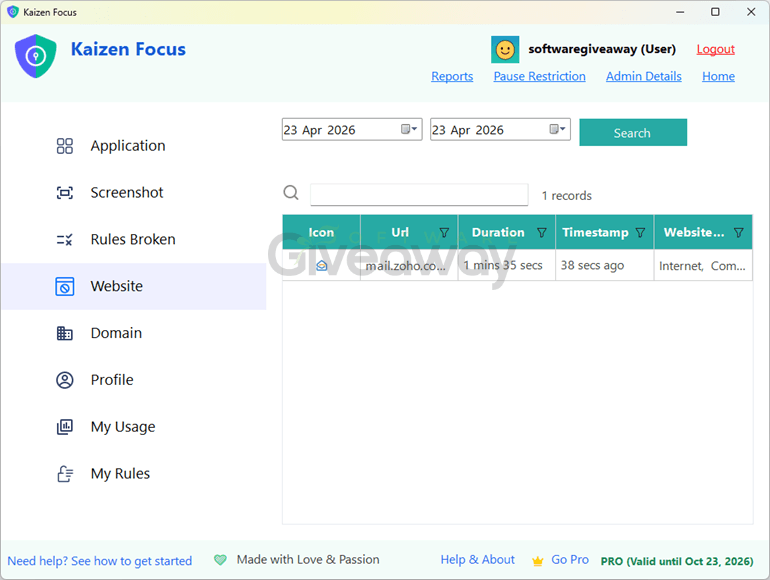Screen dimensions: 770x580
Task: Click the My Rules hand icon
Action: (x=65, y=474)
